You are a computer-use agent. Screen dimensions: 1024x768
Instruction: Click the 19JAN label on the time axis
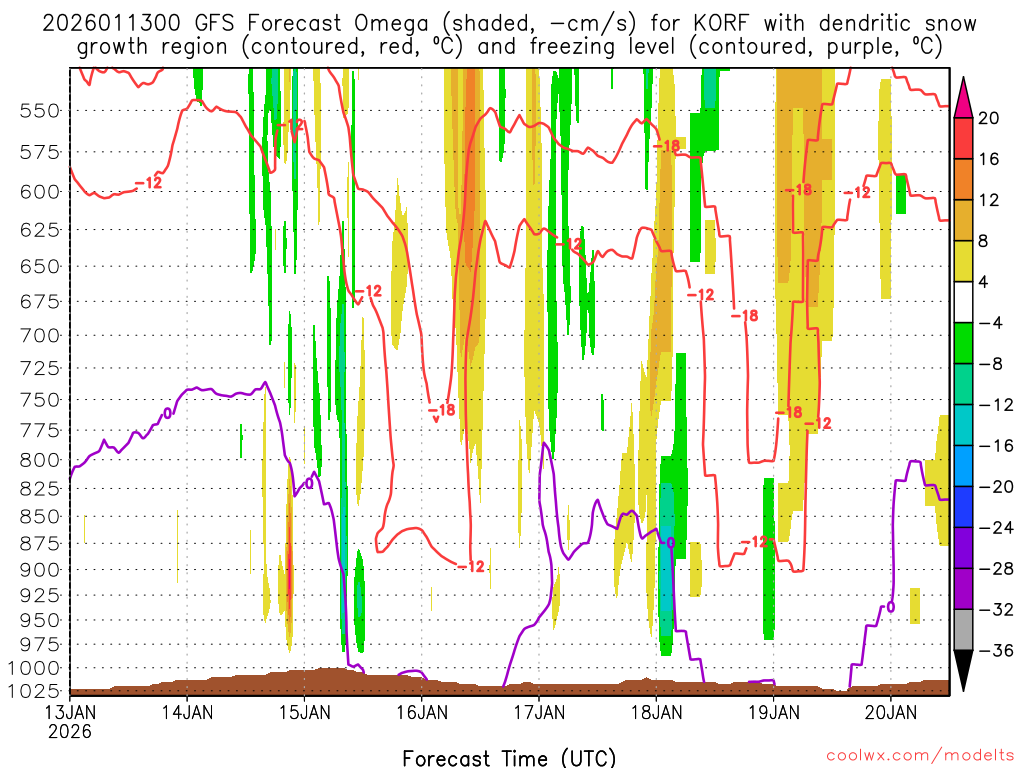click(x=774, y=712)
